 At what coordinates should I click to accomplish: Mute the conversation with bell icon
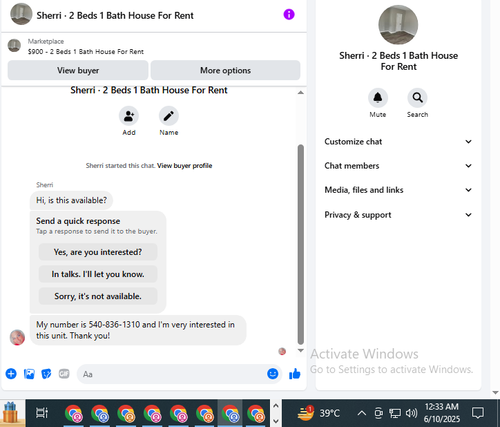pos(378,98)
